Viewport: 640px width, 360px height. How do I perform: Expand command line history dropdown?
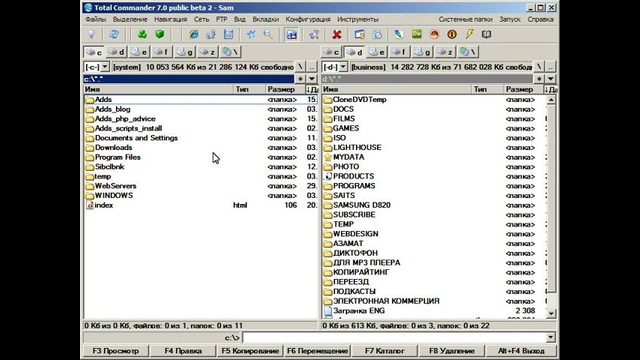551,337
